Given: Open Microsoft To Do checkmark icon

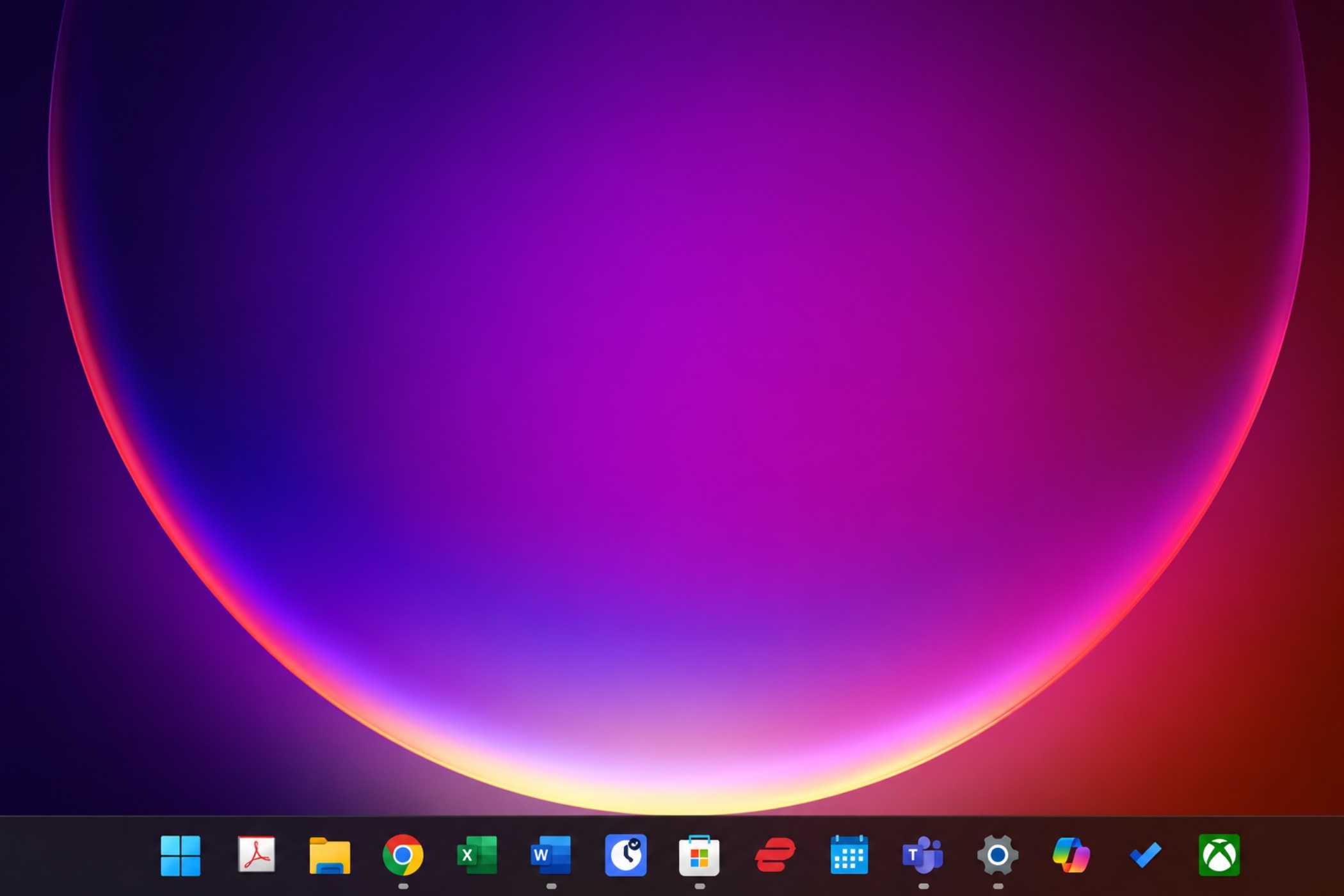Looking at the screenshot, I should pyautogui.click(x=1145, y=855).
